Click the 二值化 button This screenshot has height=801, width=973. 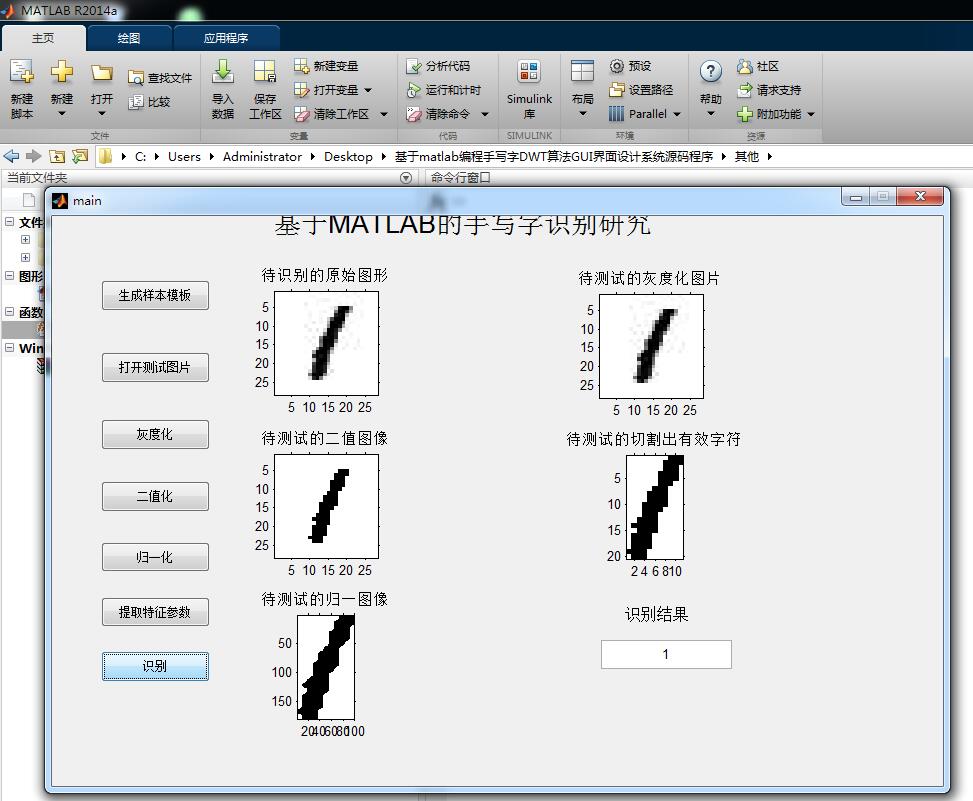point(155,496)
